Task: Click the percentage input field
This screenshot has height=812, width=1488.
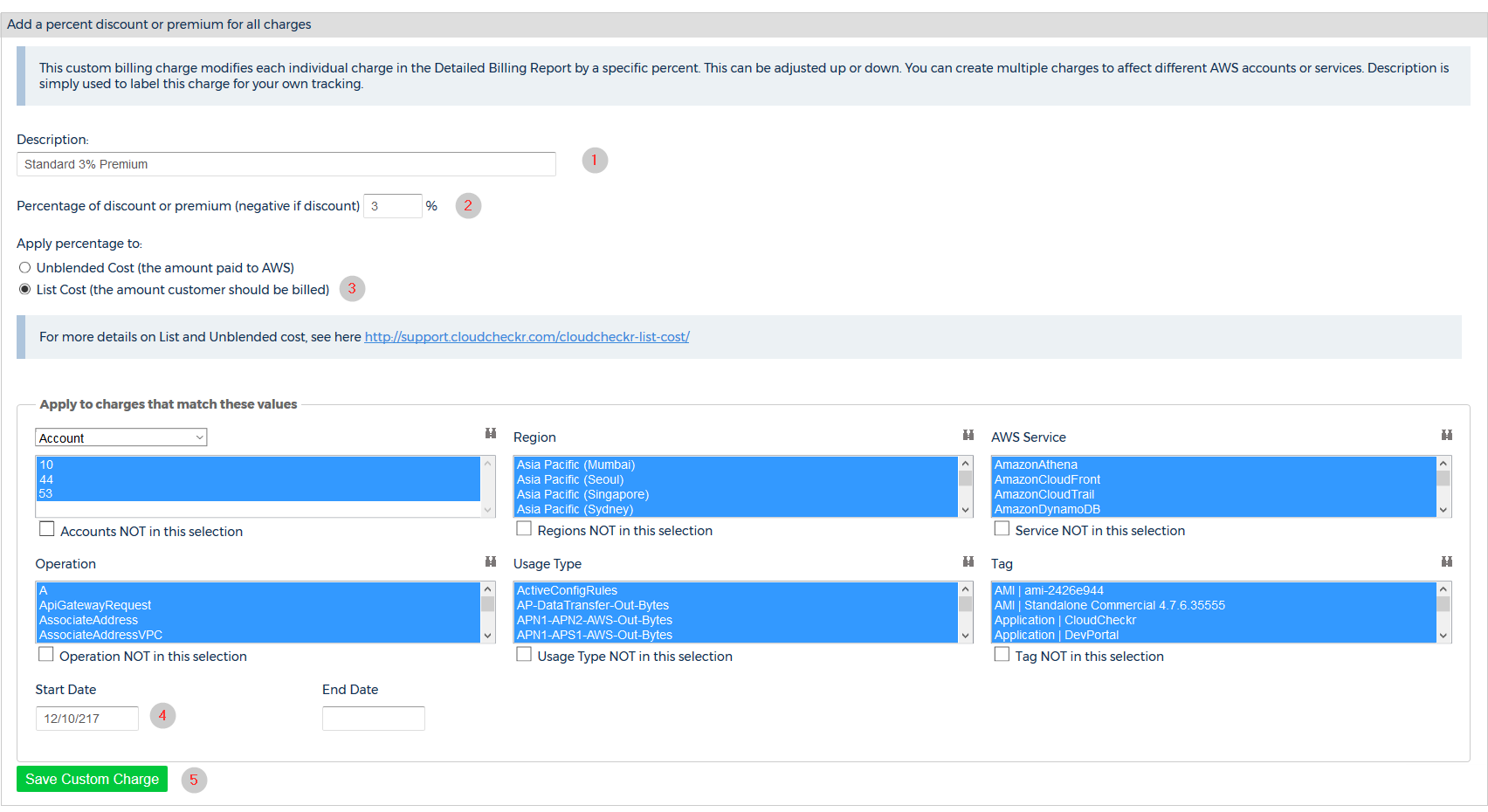Action: point(393,206)
